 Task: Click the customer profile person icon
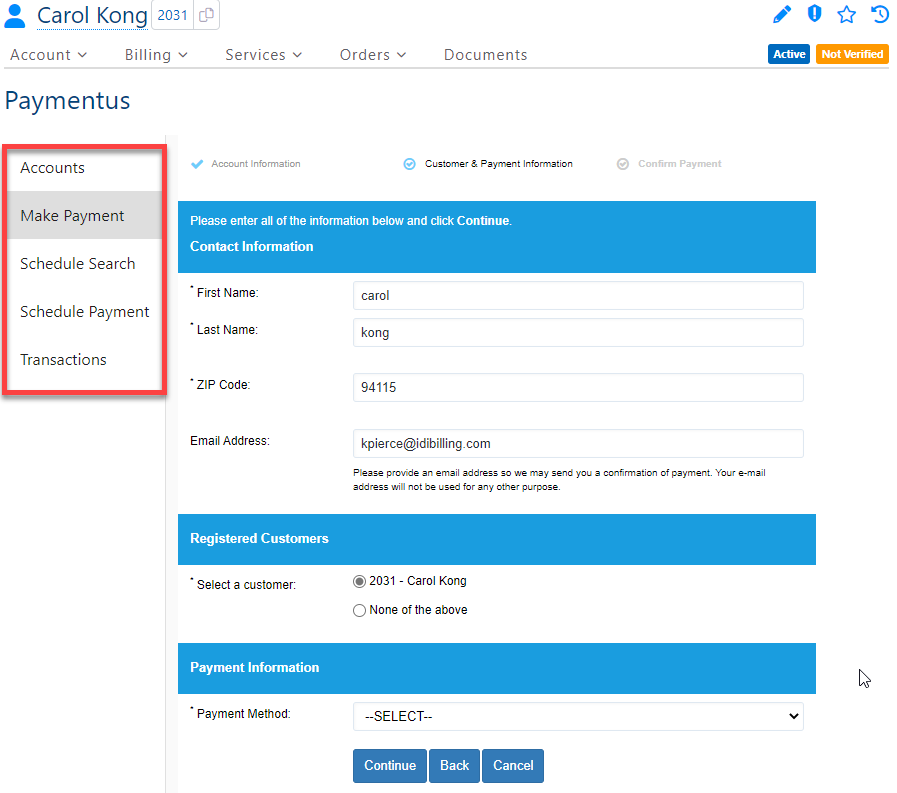click(x=14, y=14)
